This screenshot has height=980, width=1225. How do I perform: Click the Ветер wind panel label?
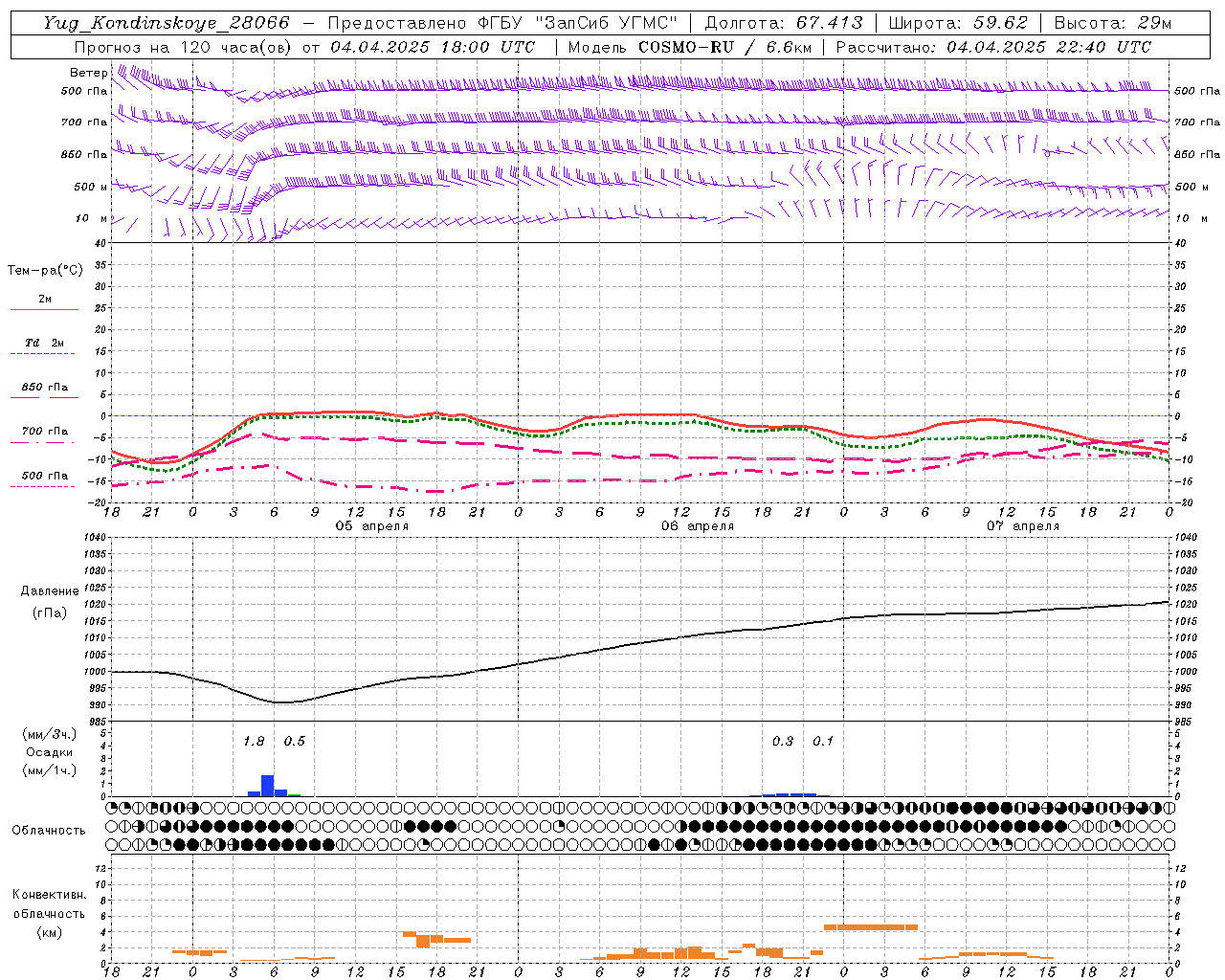(89, 73)
